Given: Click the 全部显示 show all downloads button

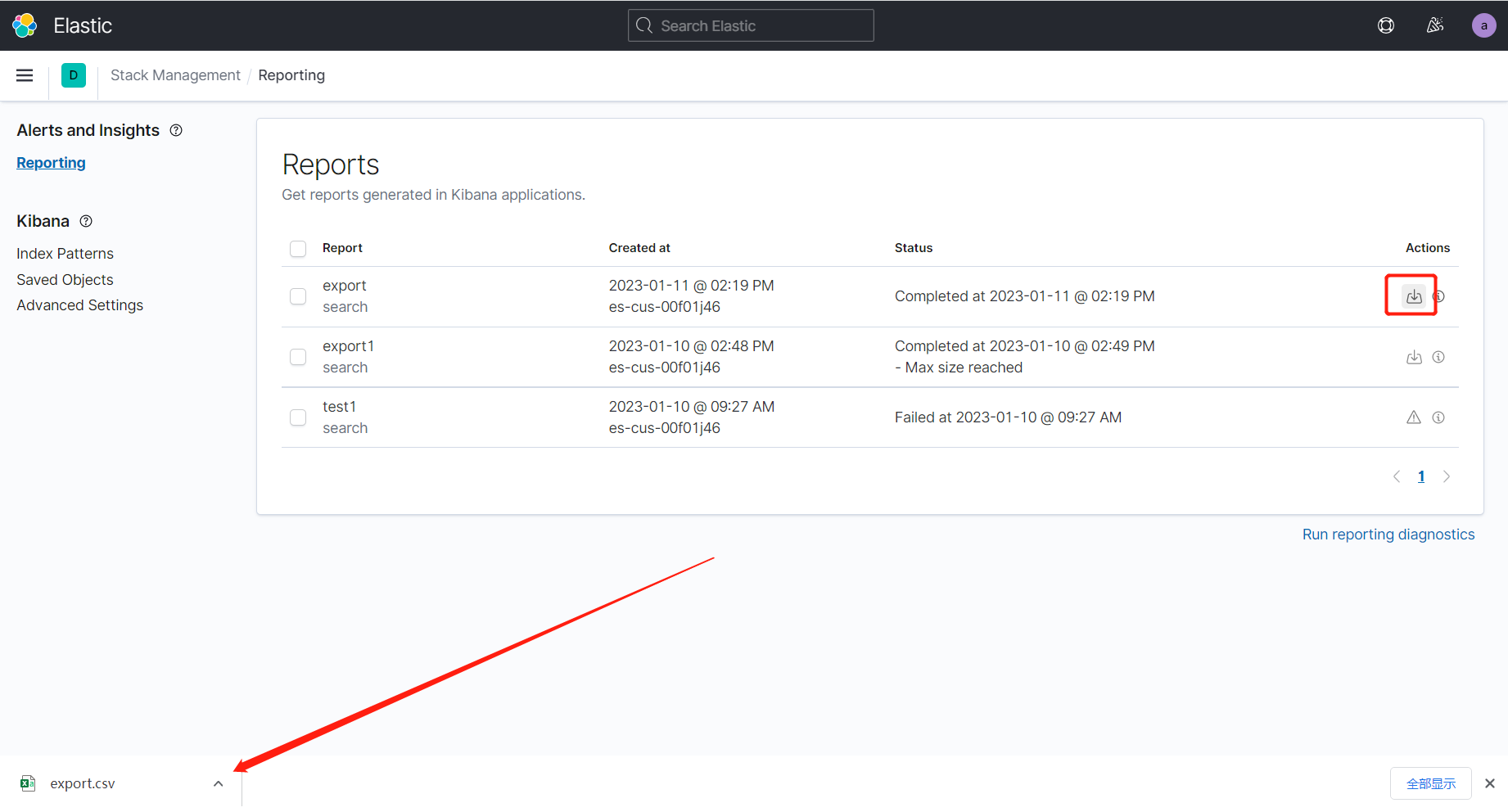Looking at the screenshot, I should click(1431, 783).
